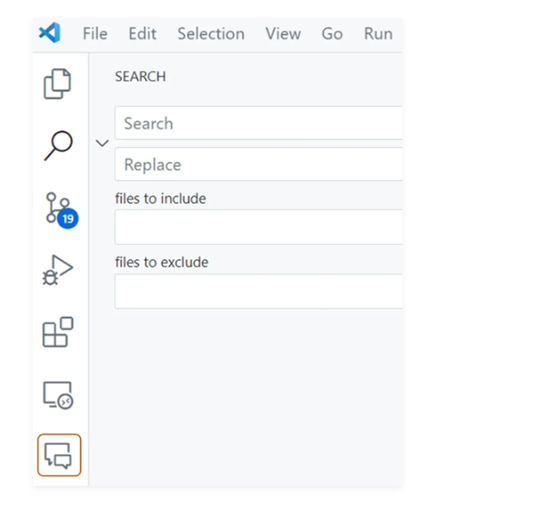The image size is (554, 506).
Task: Open the View menu
Action: tap(283, 34)
